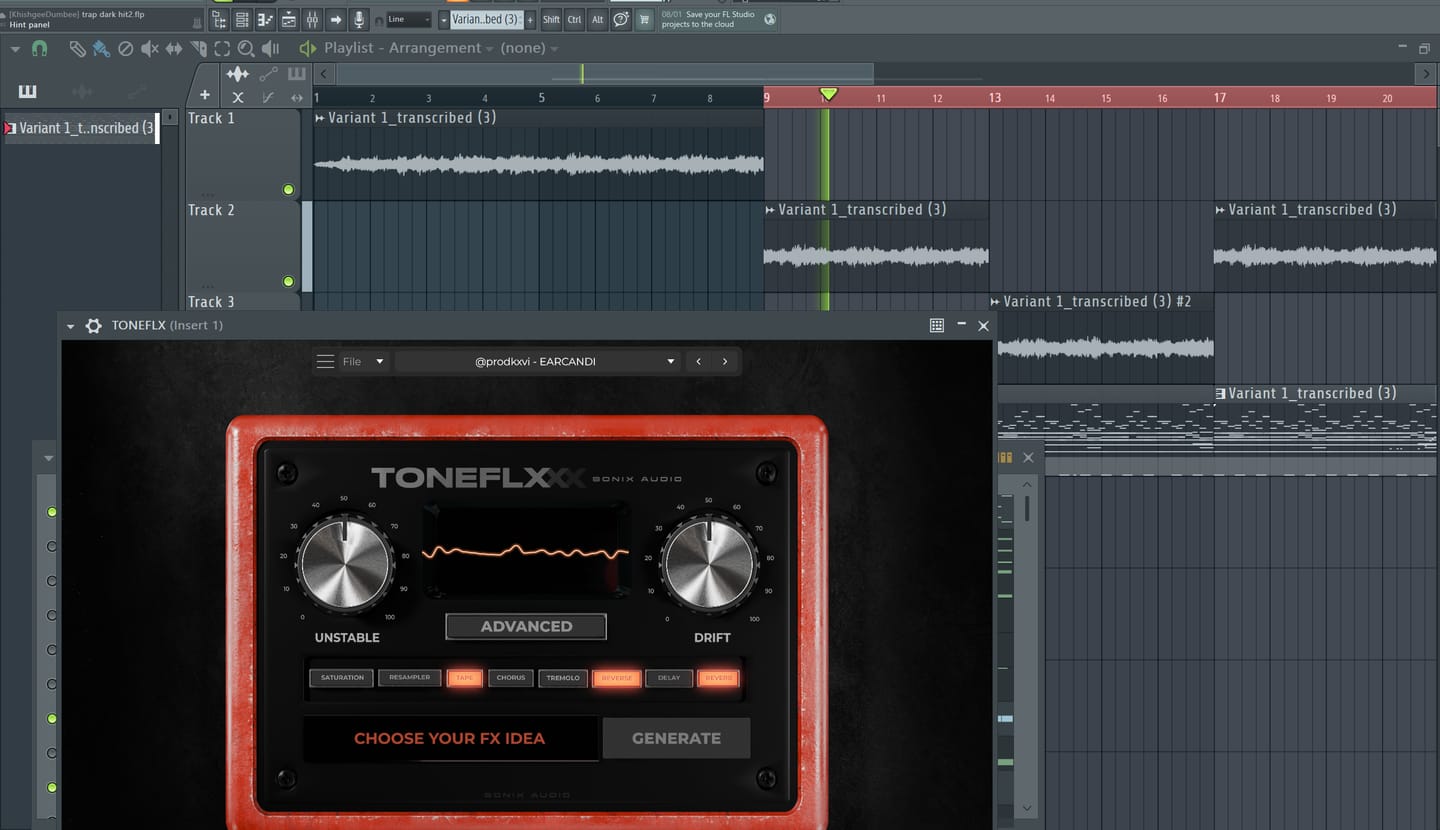The height and width of the screenshot is (830, 1440).
Task: Enable the CHORUS effect button
Action: tap(511, 678)
